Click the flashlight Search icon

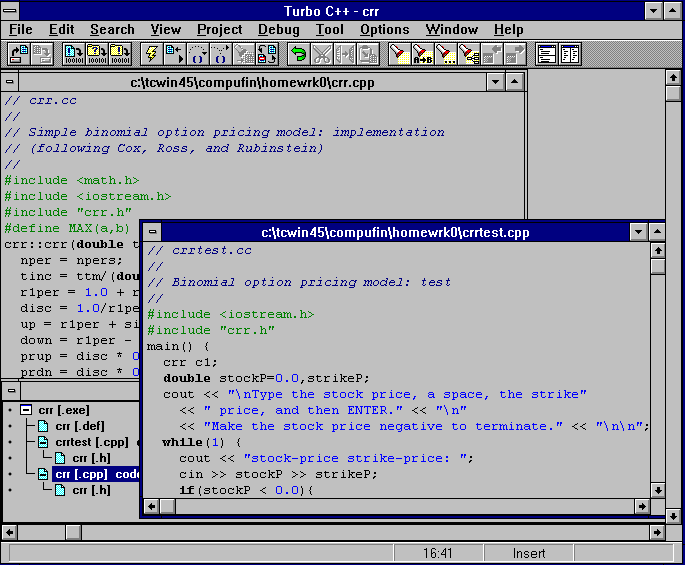coord(398,54)
